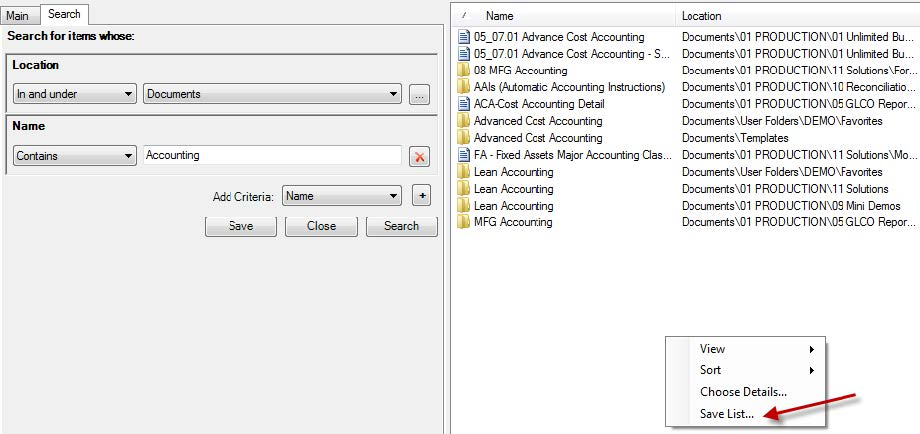920x434 pixels.
Task: Open the 'In and under' location dropdown
Action: (75, 94)
